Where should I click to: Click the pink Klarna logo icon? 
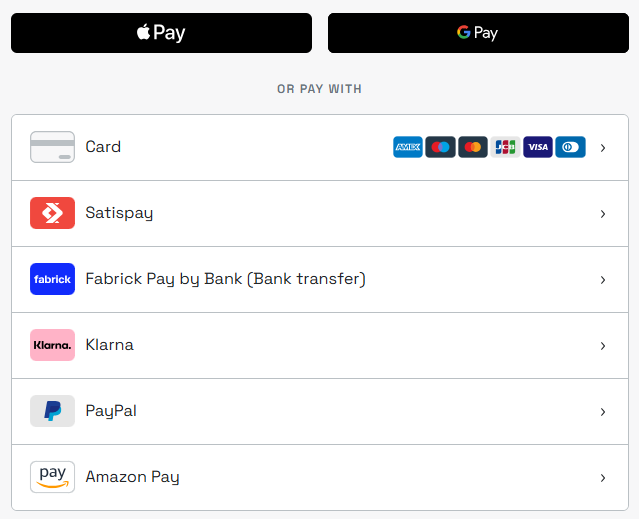pos(53,345)
